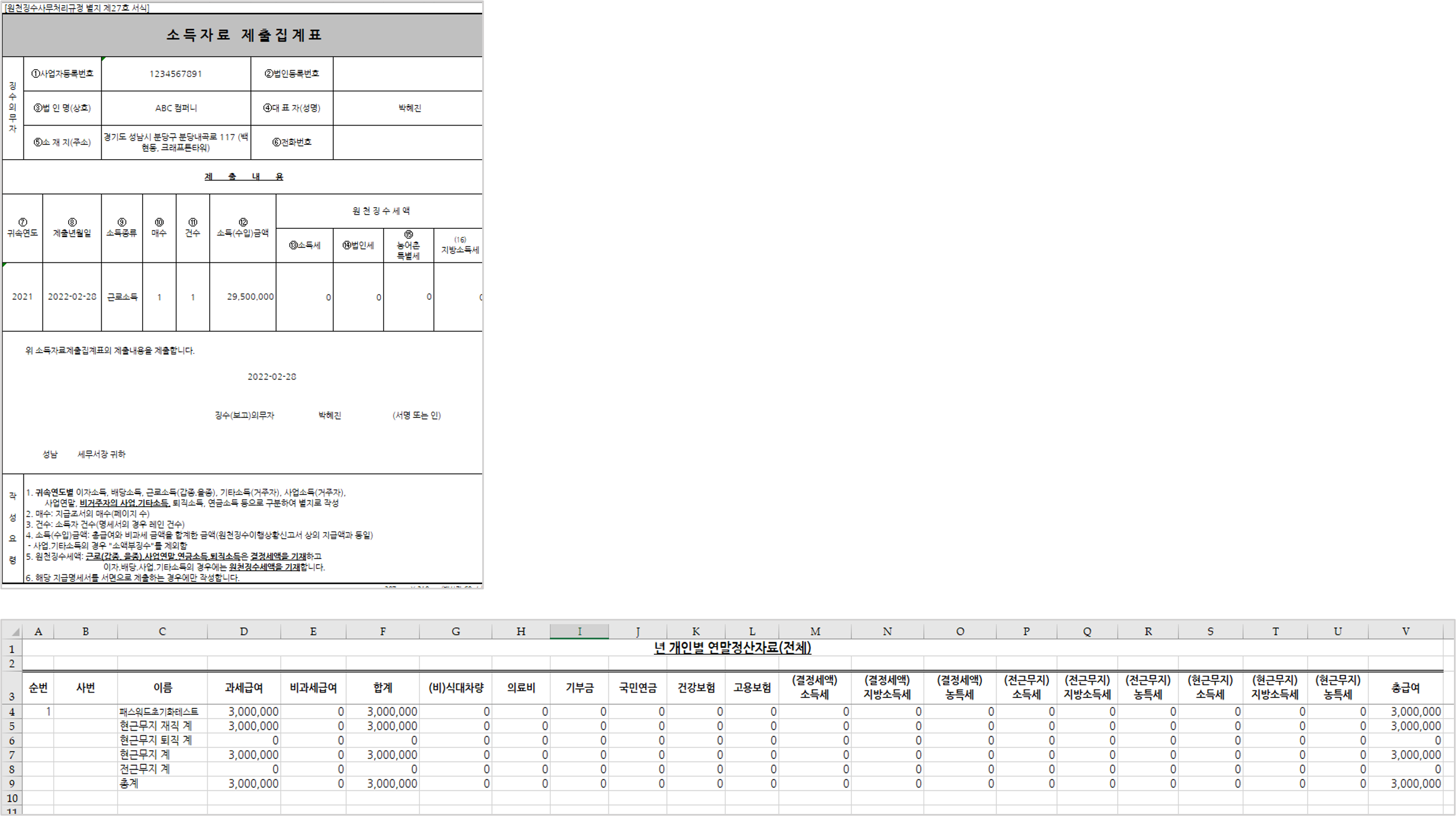The height and width of the screenshot is (816, 1456).
Task: Click the select-all corner of spreadsheet
Action: point(12,632)
